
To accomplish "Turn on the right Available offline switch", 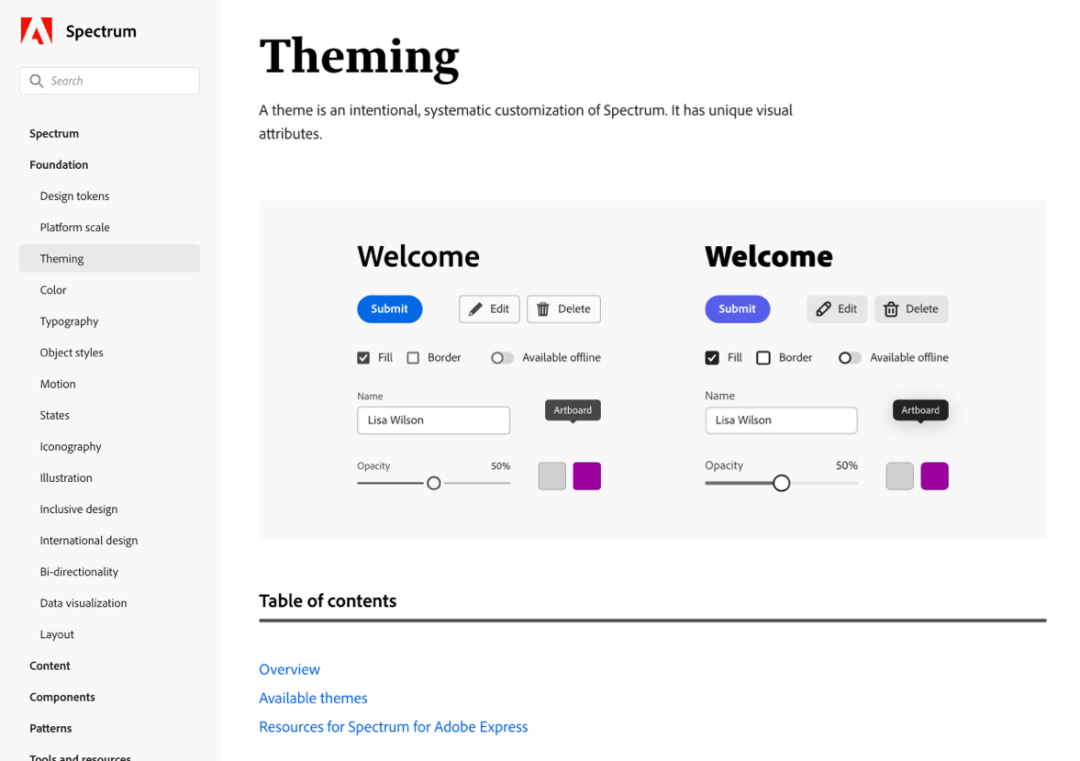I will [849, 358].
